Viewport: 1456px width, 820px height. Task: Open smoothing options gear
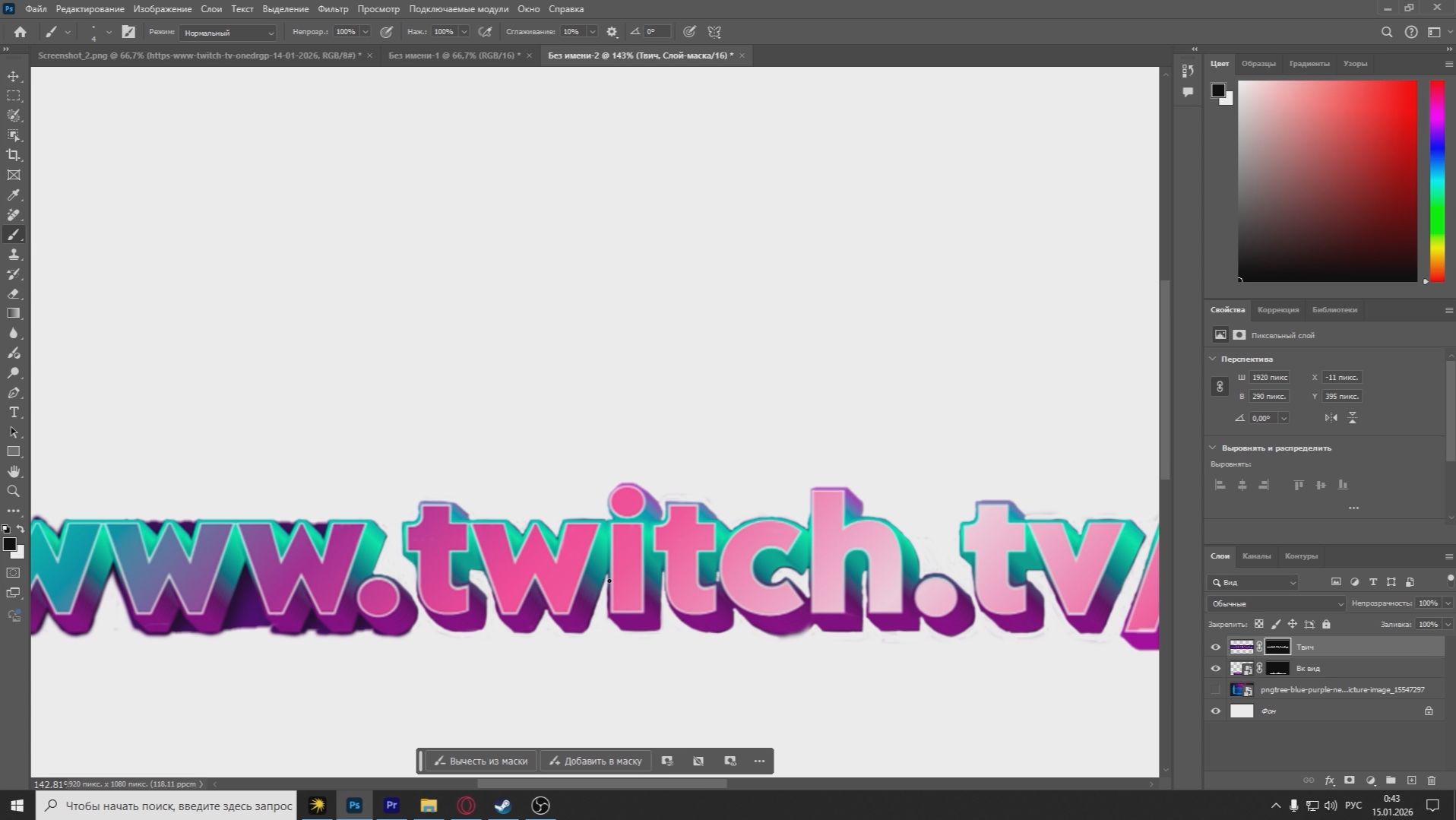coord(612,32)
